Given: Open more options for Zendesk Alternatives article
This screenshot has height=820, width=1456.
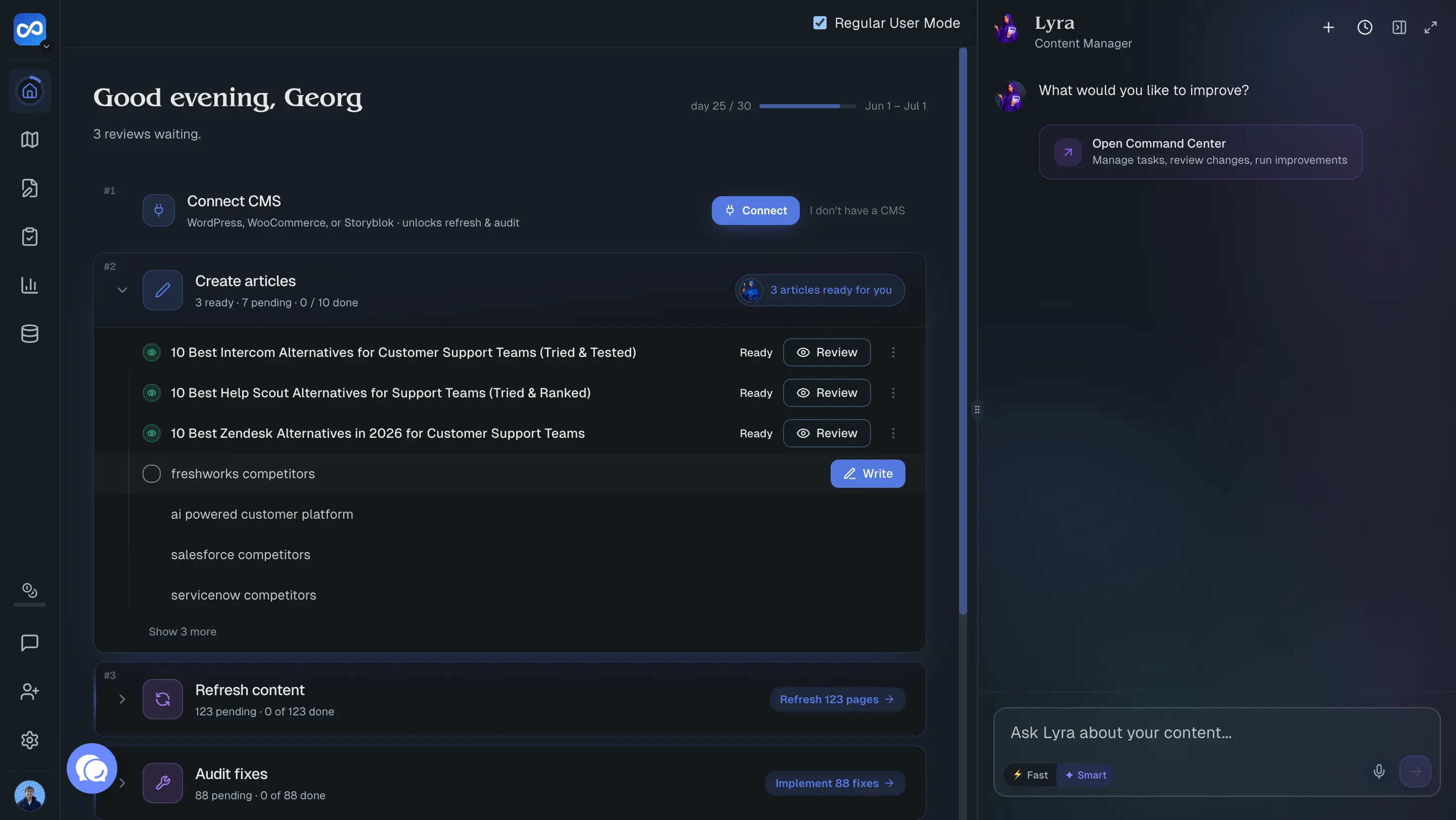Looking at the screenshot, I should tap(893, 433).
